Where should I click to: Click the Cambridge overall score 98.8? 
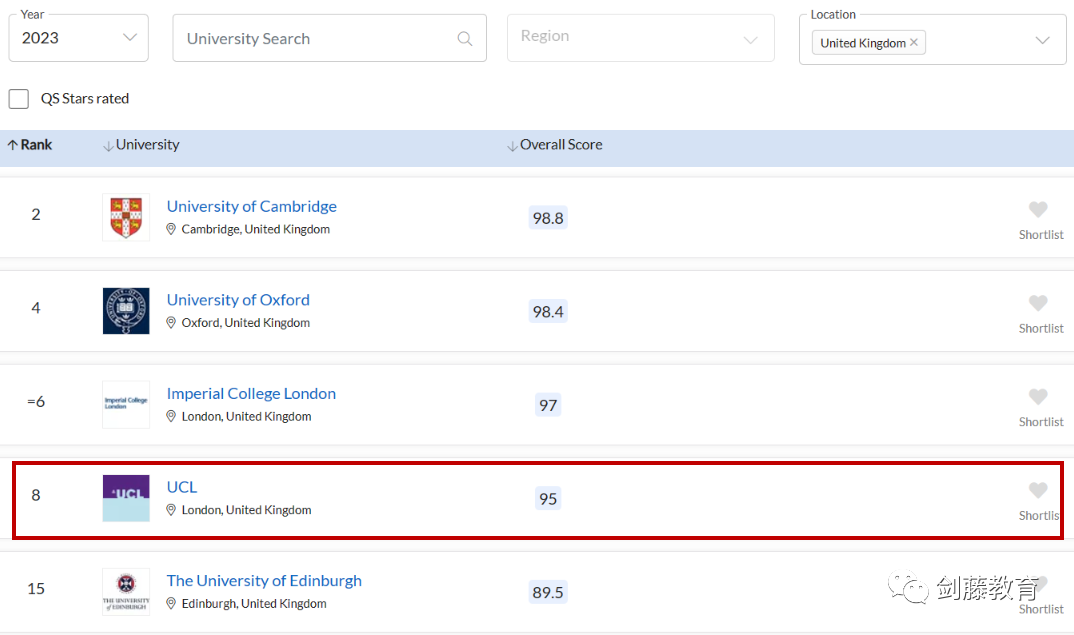548,219
